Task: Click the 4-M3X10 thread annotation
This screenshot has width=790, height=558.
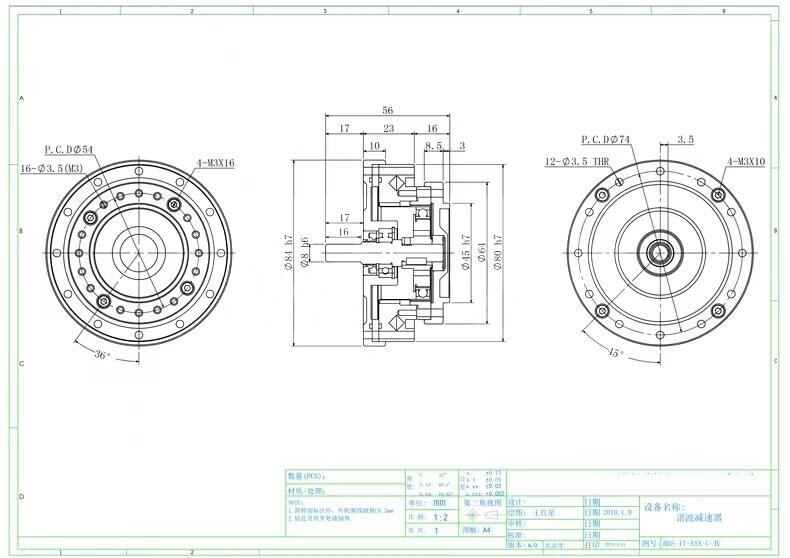Action: (746, 161)
